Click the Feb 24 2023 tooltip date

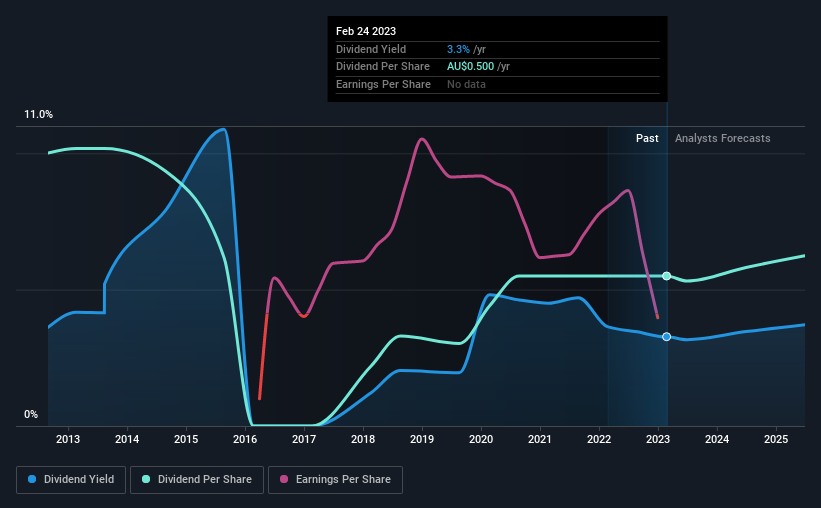[366, 31]
